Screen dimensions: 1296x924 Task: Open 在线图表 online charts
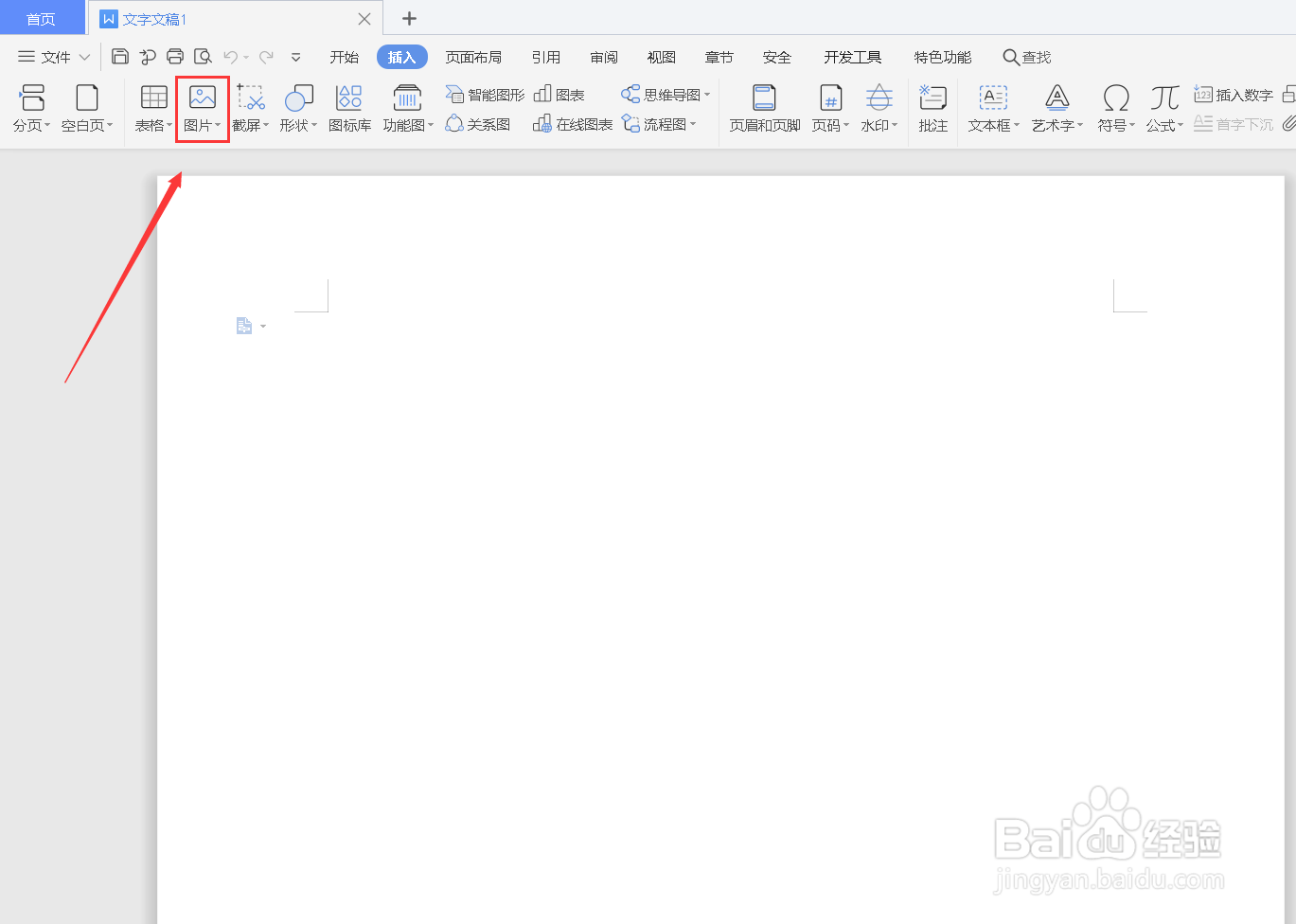[x=573, y=124]
